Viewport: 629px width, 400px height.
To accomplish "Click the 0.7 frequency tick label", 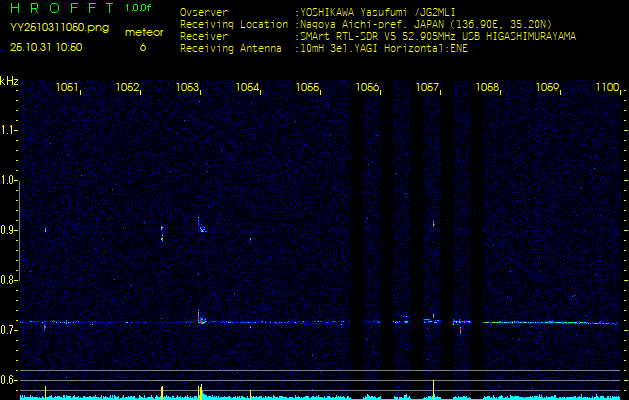I will pos(9,330).
